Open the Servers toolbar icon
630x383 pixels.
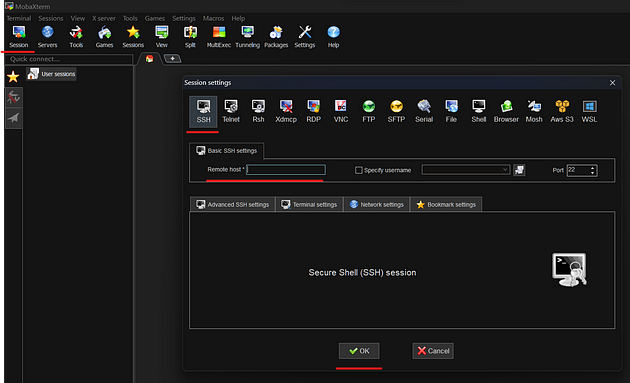47,37
